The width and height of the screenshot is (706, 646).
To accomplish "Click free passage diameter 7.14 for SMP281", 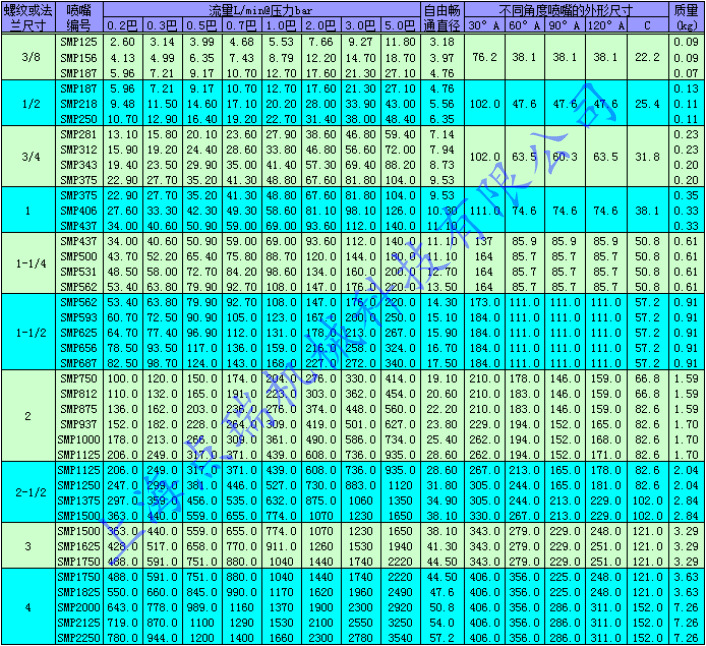I will (442, 134).
